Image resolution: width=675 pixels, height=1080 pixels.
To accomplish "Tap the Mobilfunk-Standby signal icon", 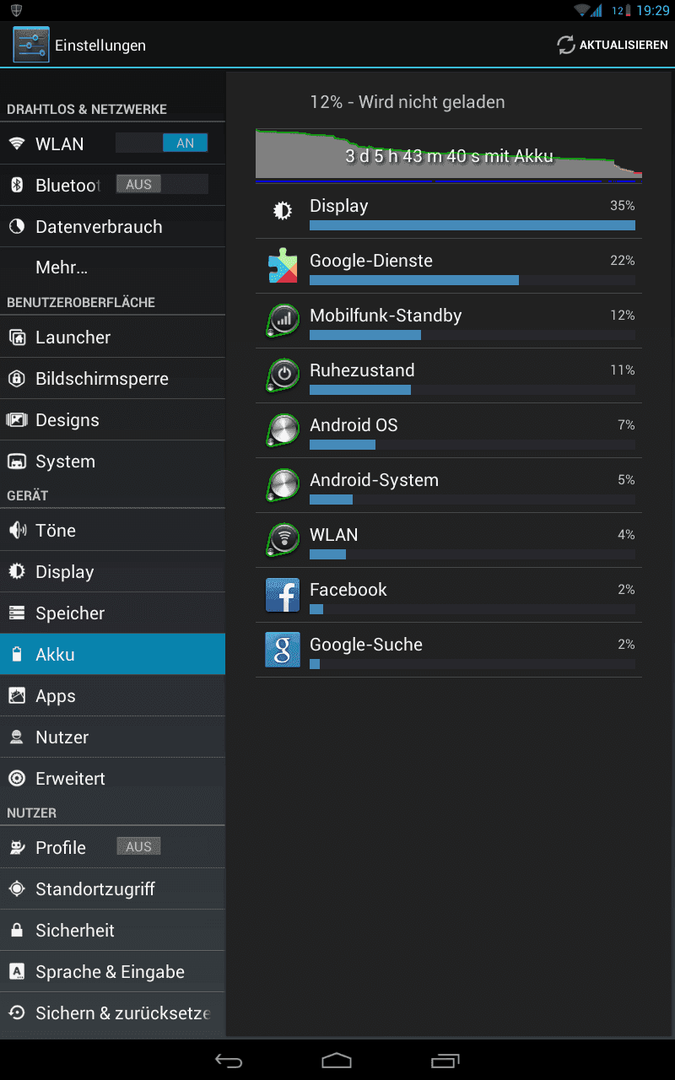I will [282, 320].
